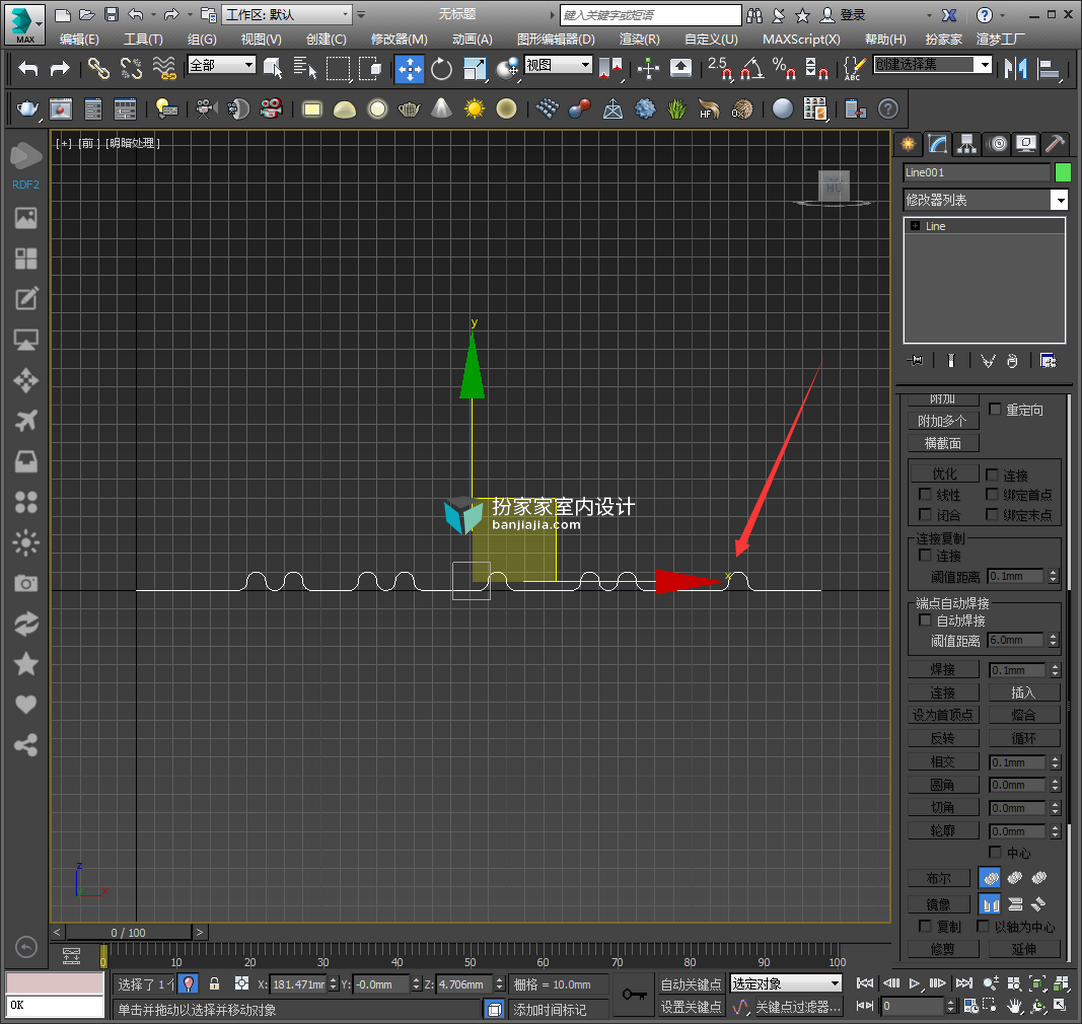Viewport: 1082px width, 1024px height.
Task: Open the 工作区 workspace dropdown
Action: click(x=286, y=14)
